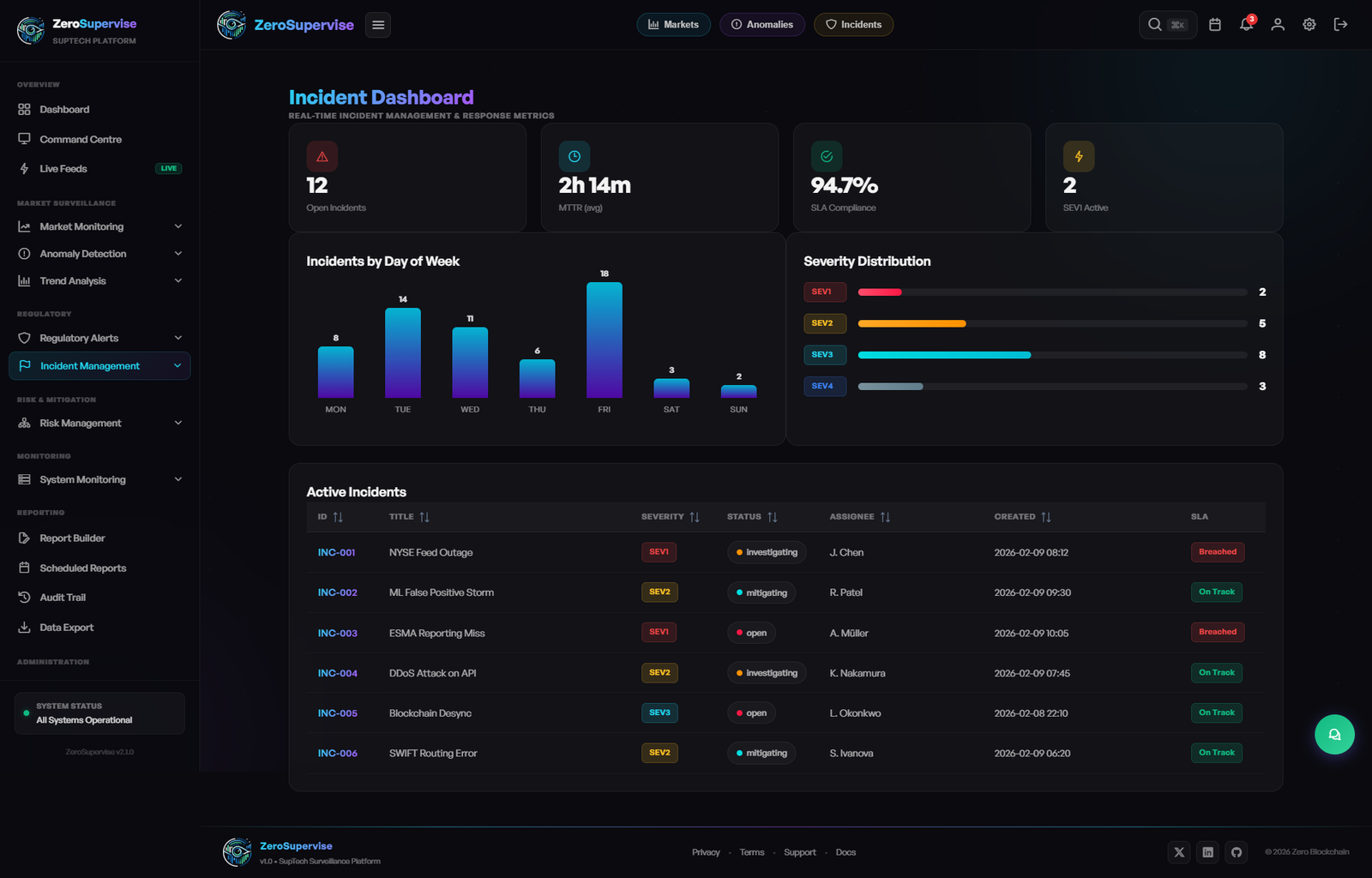Image resolution: width=1372 pixels, height=878 pixels.
Task: Open Data Export page
Action: click(99, 628)
